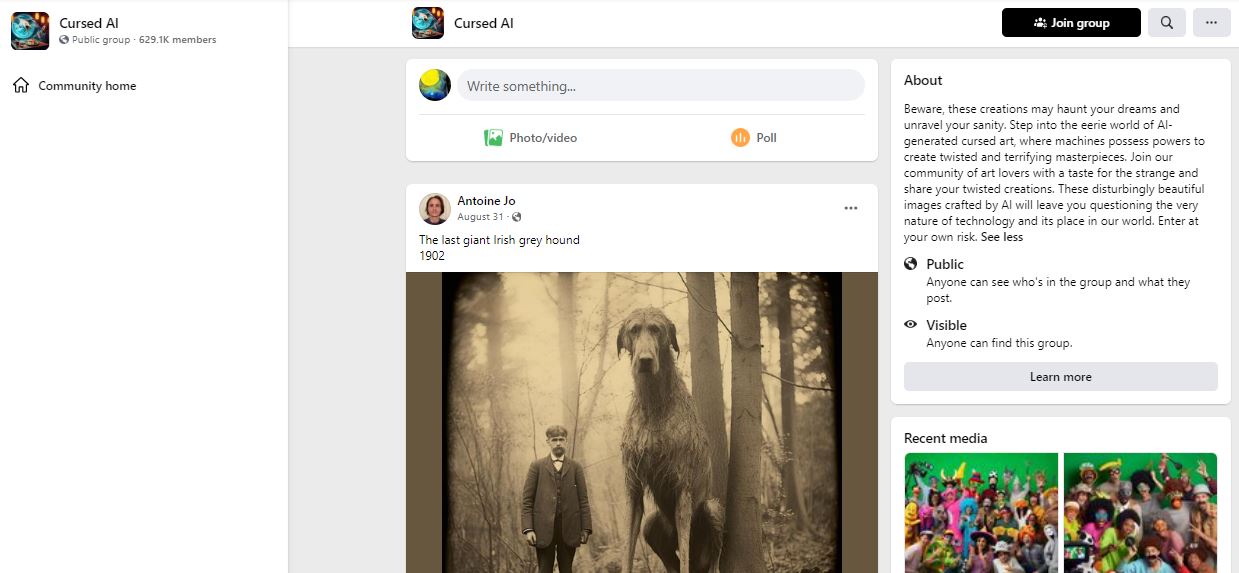Open second Recent media thumbnail

point(1140,512)
